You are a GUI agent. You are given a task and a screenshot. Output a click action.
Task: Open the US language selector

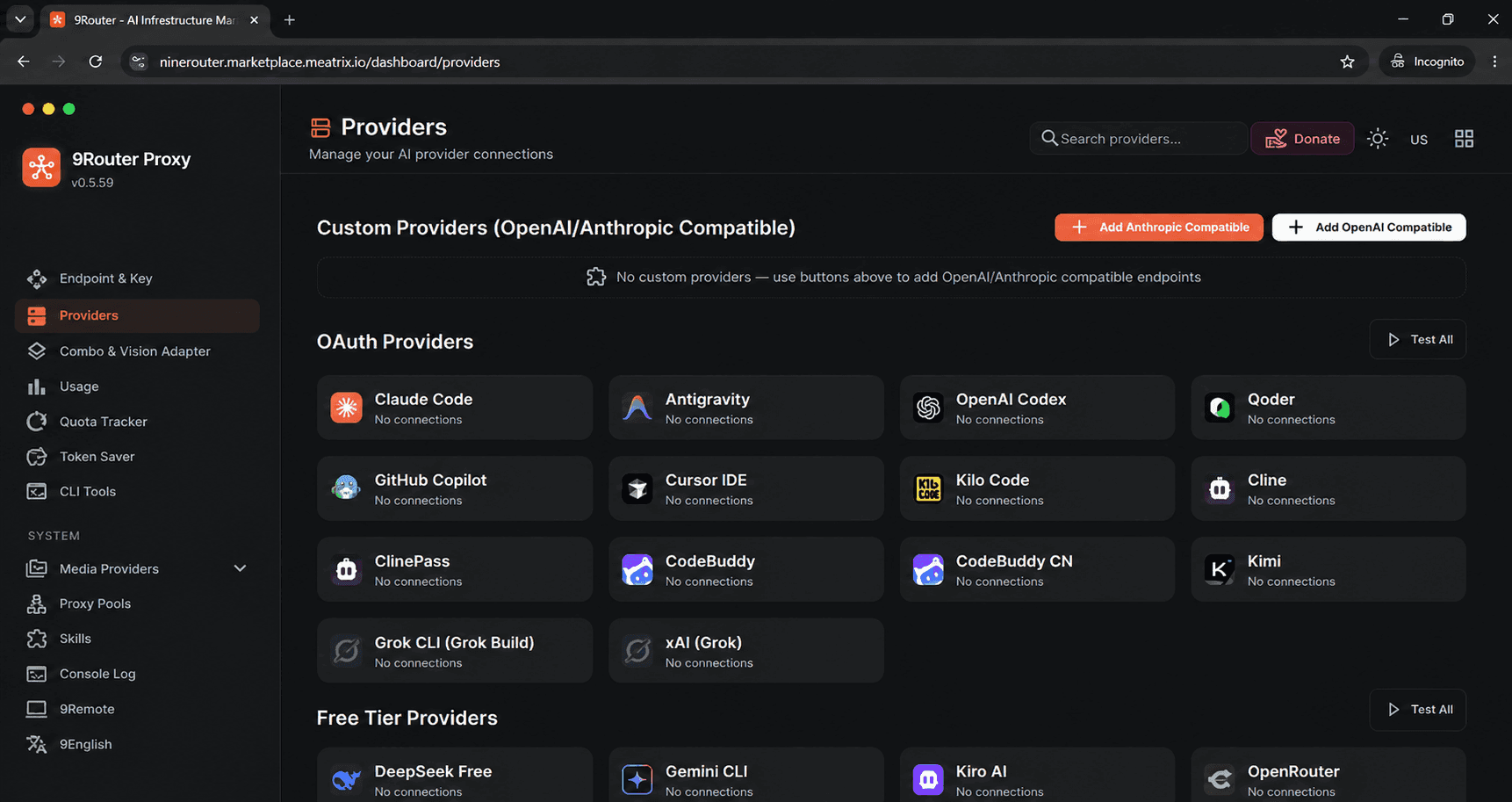[1419, 139]
